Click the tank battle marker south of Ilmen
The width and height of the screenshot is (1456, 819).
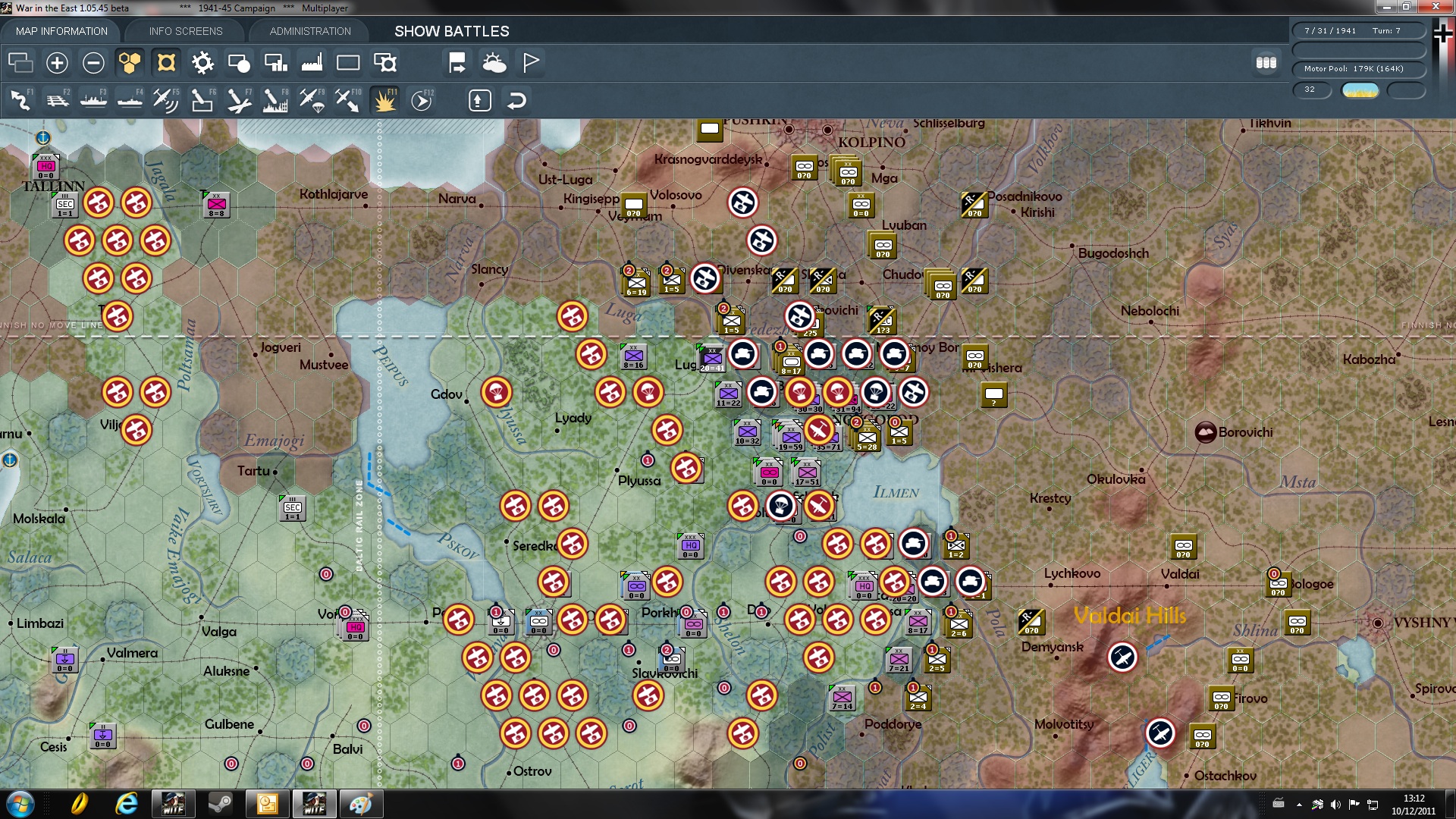click(914, 544)
